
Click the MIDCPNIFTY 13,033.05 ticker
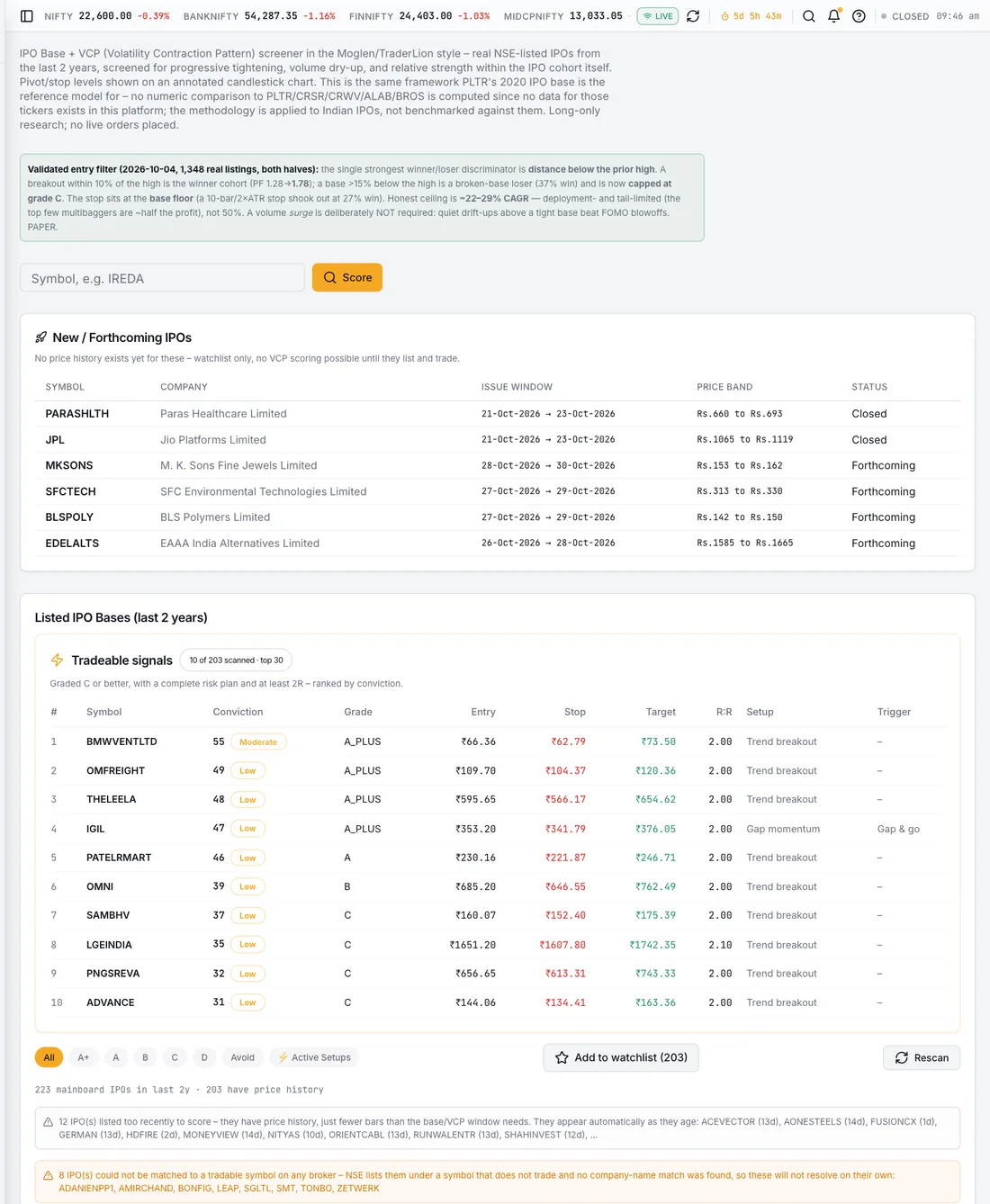point(563,16)
